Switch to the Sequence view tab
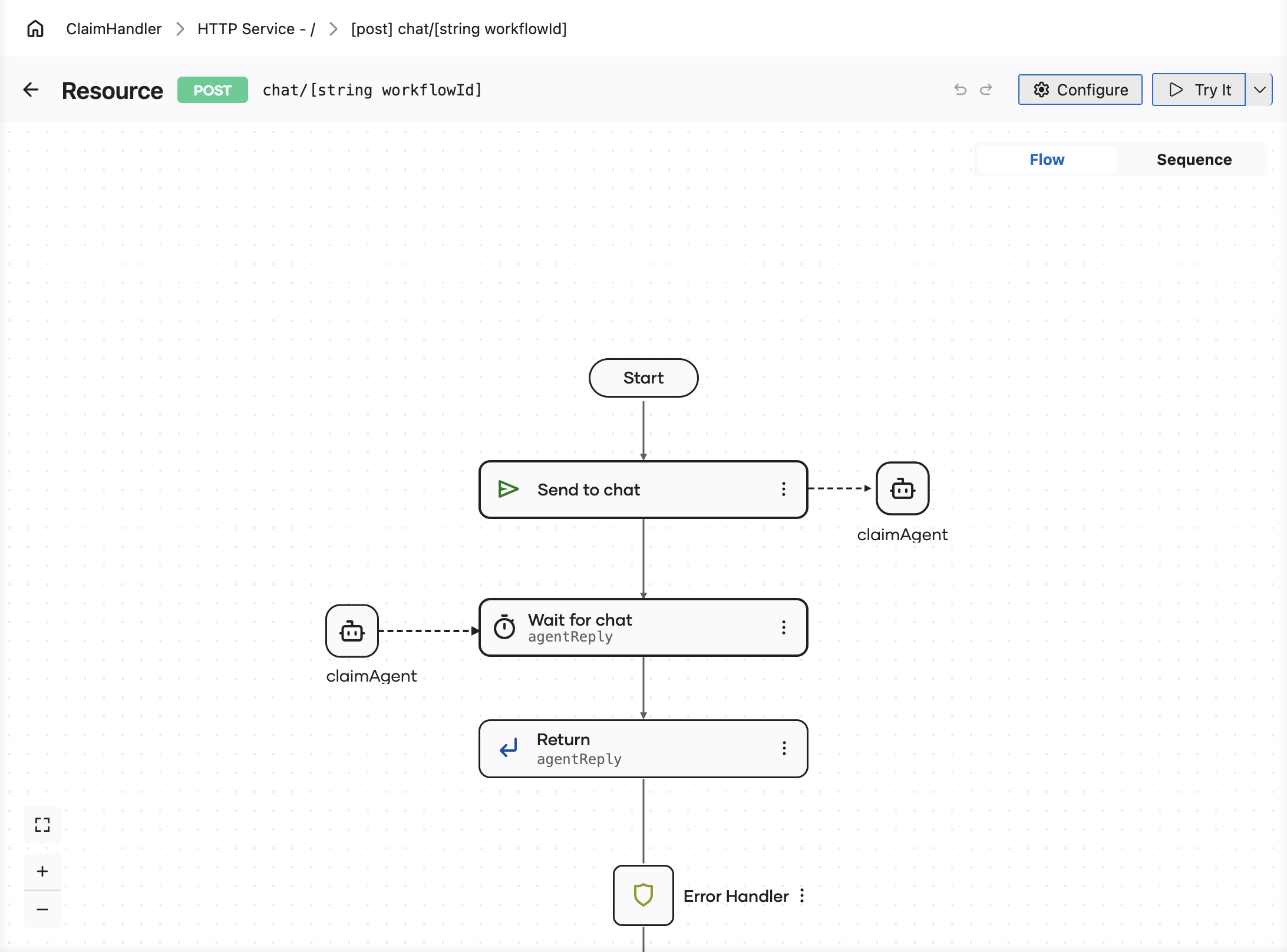 (x=1194, y=160)
